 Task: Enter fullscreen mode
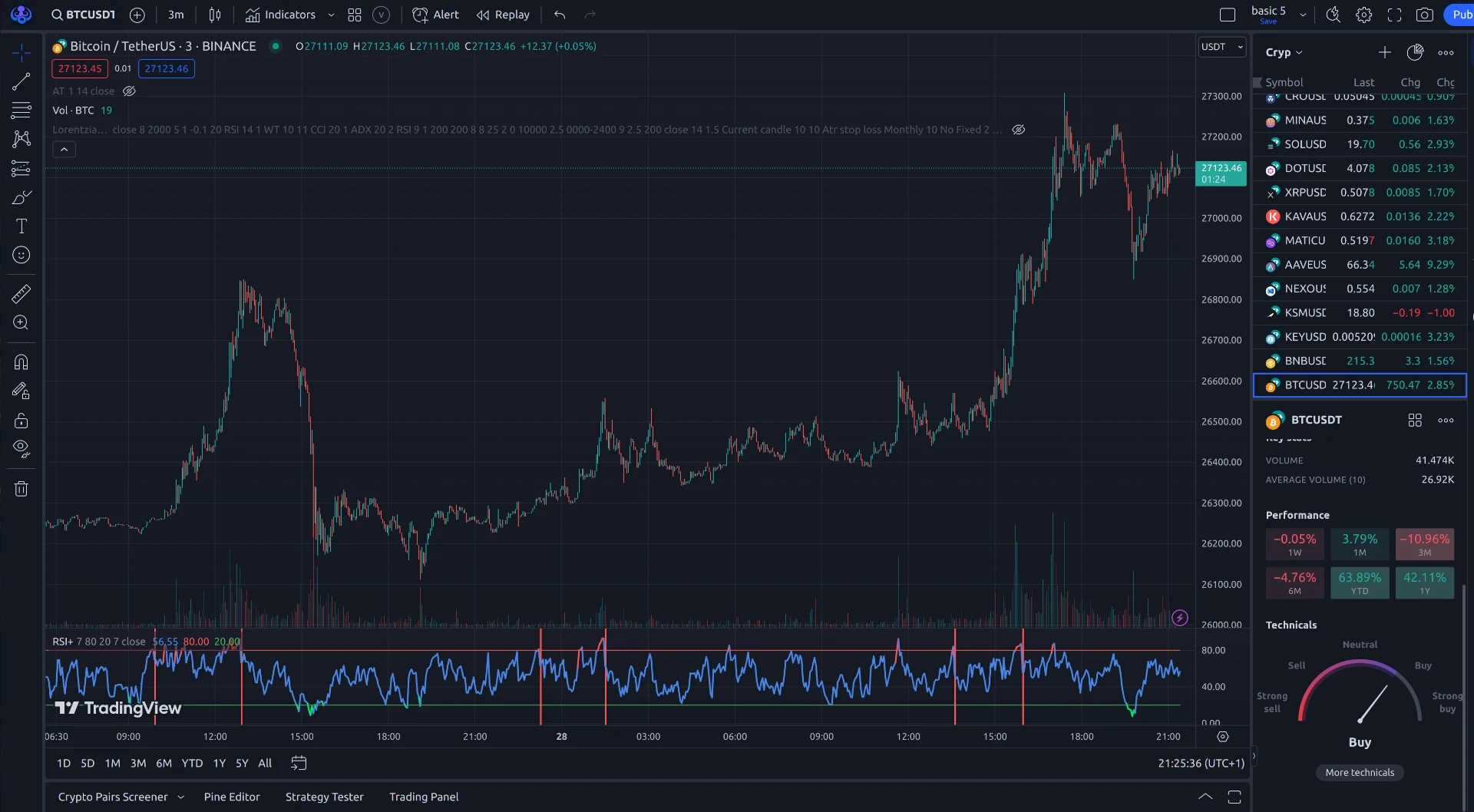(1395, 15)
